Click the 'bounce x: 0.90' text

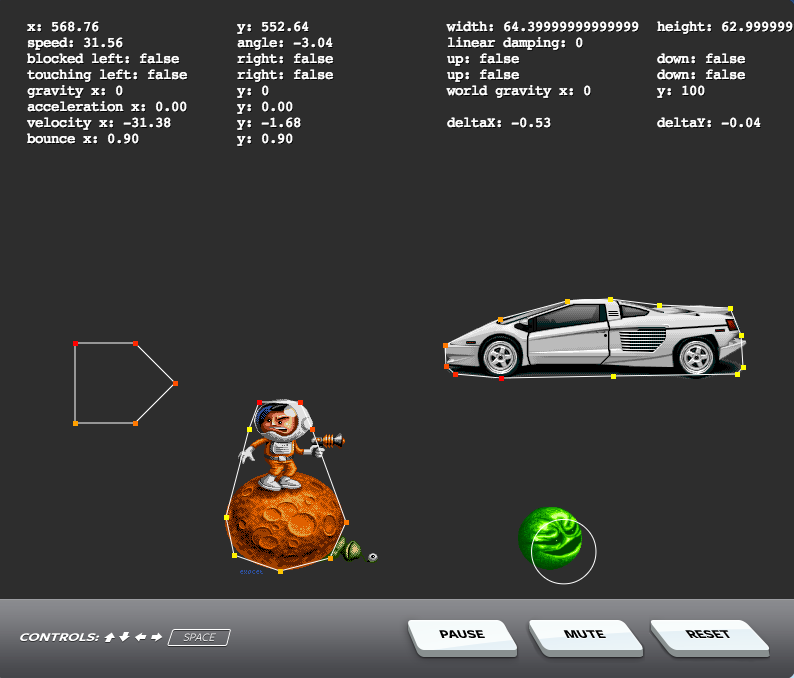tap(83, 139)
